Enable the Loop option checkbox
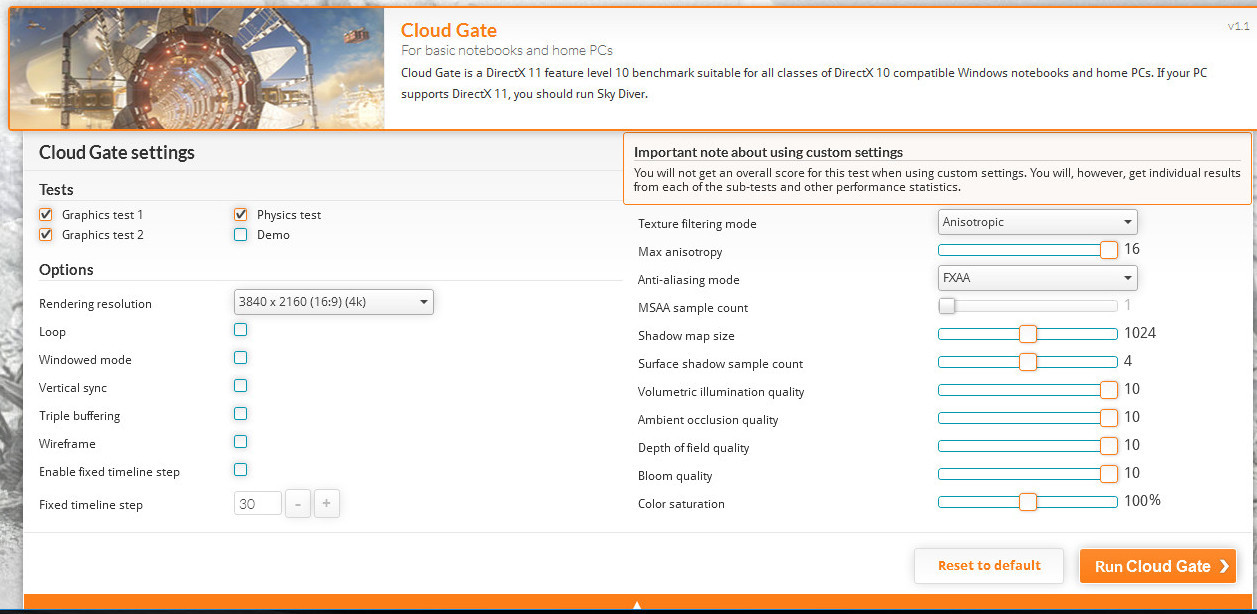The image size is (1257, 614). click(x=240, y=329)
